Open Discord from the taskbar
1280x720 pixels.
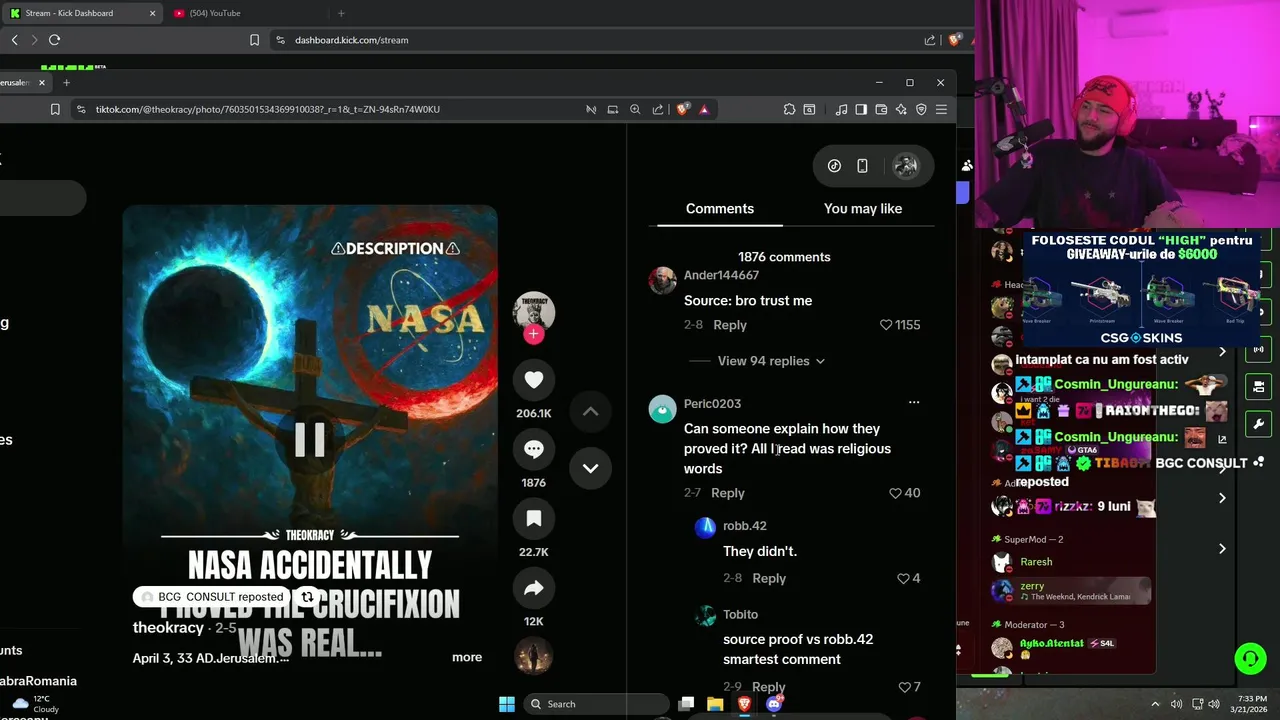pos(773,704)
